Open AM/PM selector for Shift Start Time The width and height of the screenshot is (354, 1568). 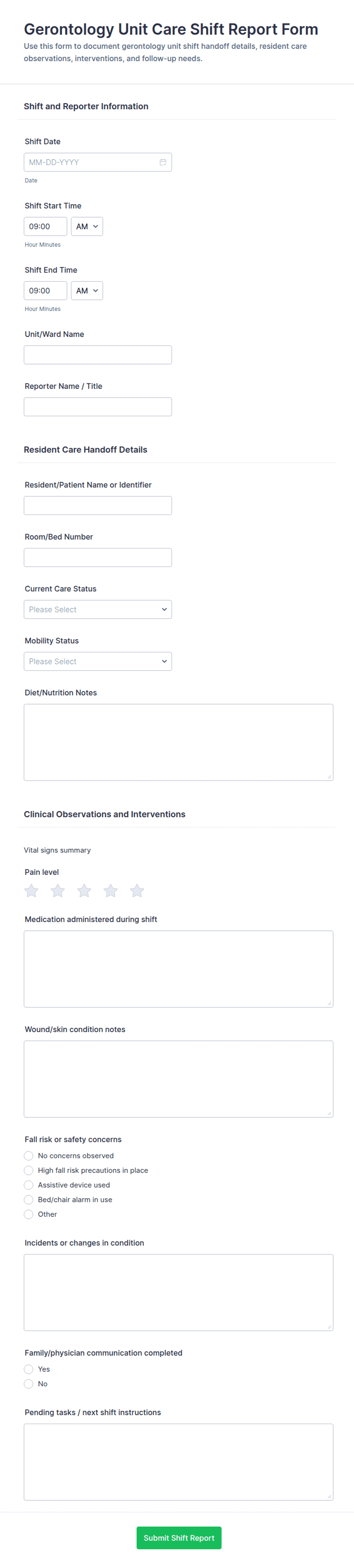click(87, 227)
